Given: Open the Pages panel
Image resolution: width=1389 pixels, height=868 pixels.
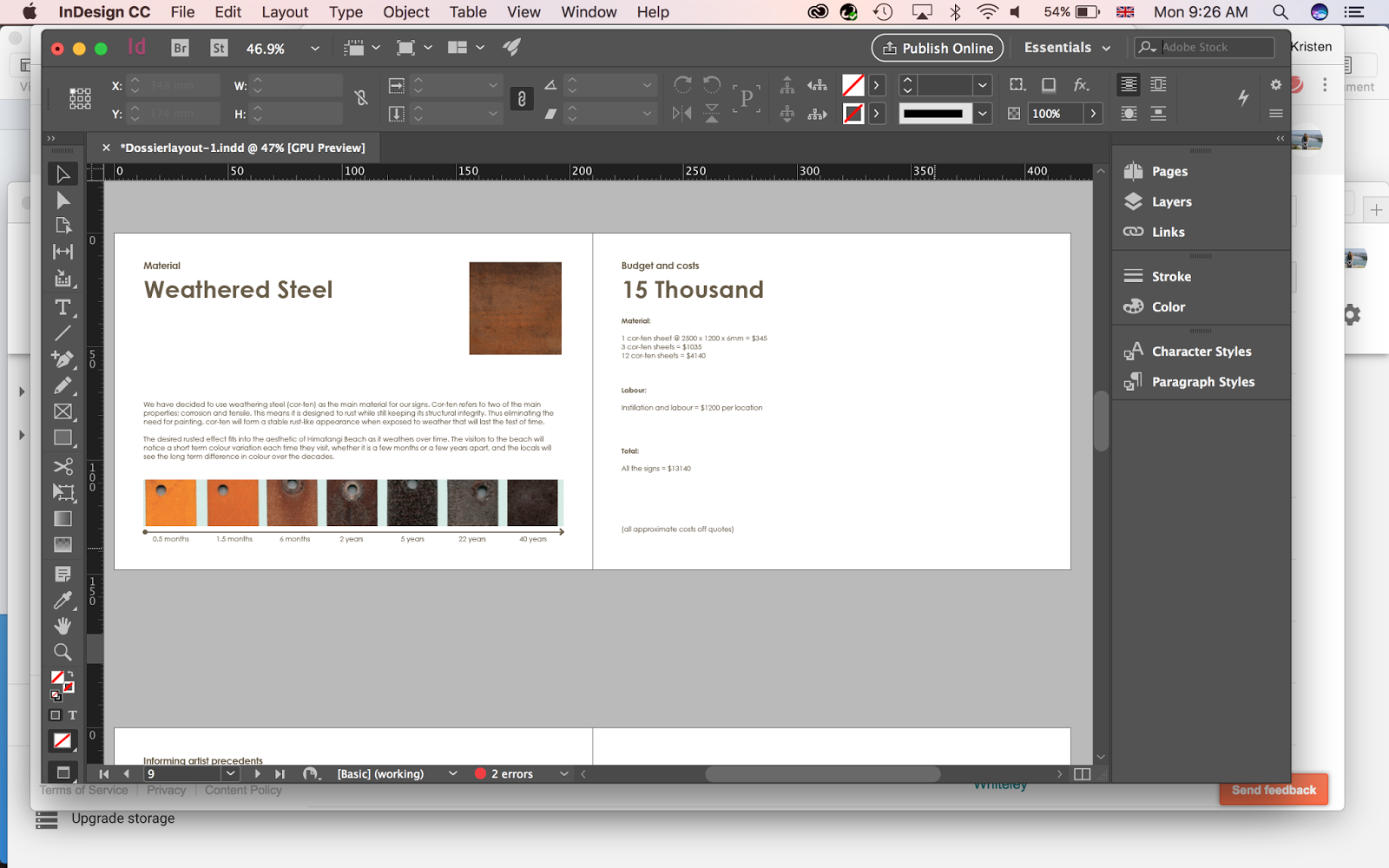Looking at the screenshot, I should (1169, 171).
